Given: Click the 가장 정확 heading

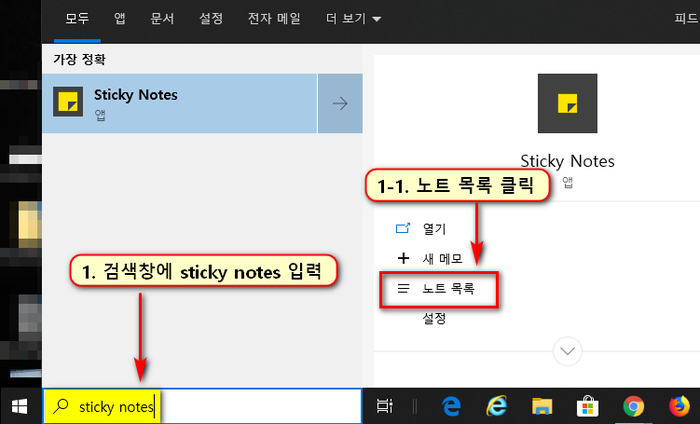Looking at the screenshot, I should click(x=79, y=59).
